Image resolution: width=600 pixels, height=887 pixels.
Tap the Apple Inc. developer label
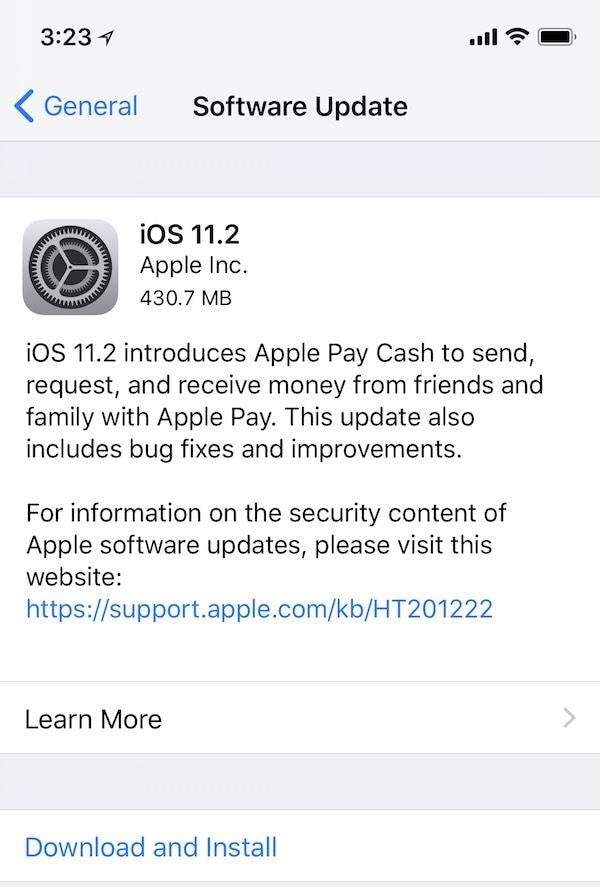pyautogui.click(x=193, y=265)
